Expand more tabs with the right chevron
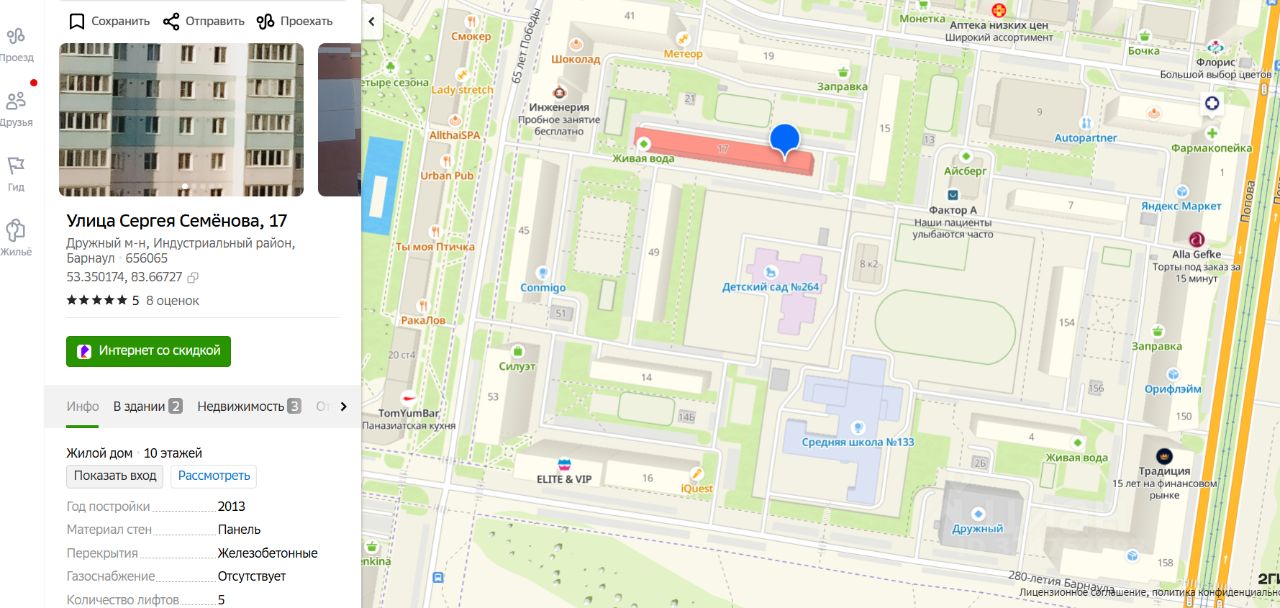This screenshot has width=1280, height=608. [343, 406]
